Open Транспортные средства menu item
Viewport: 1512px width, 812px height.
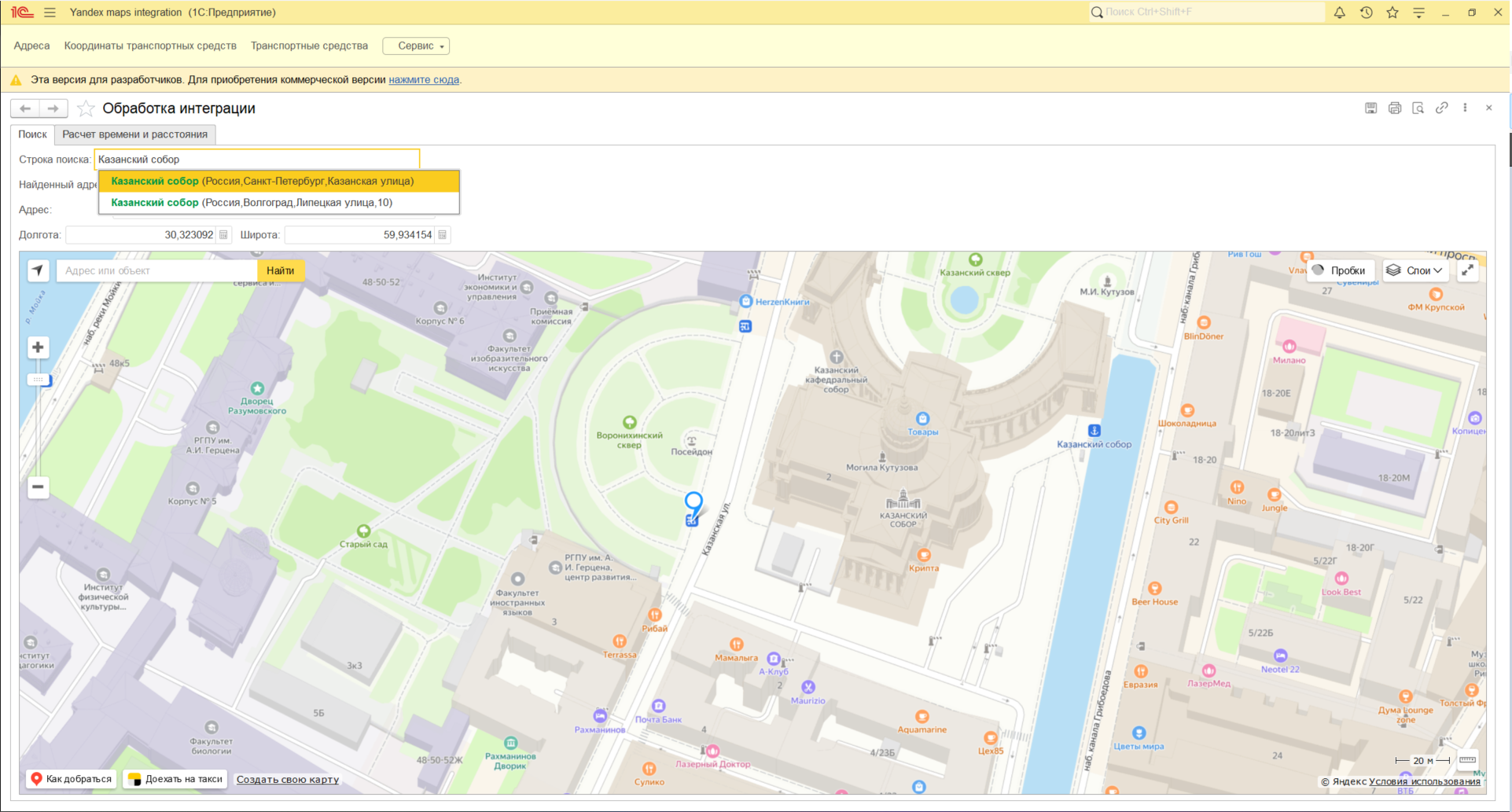coord(309,46)
